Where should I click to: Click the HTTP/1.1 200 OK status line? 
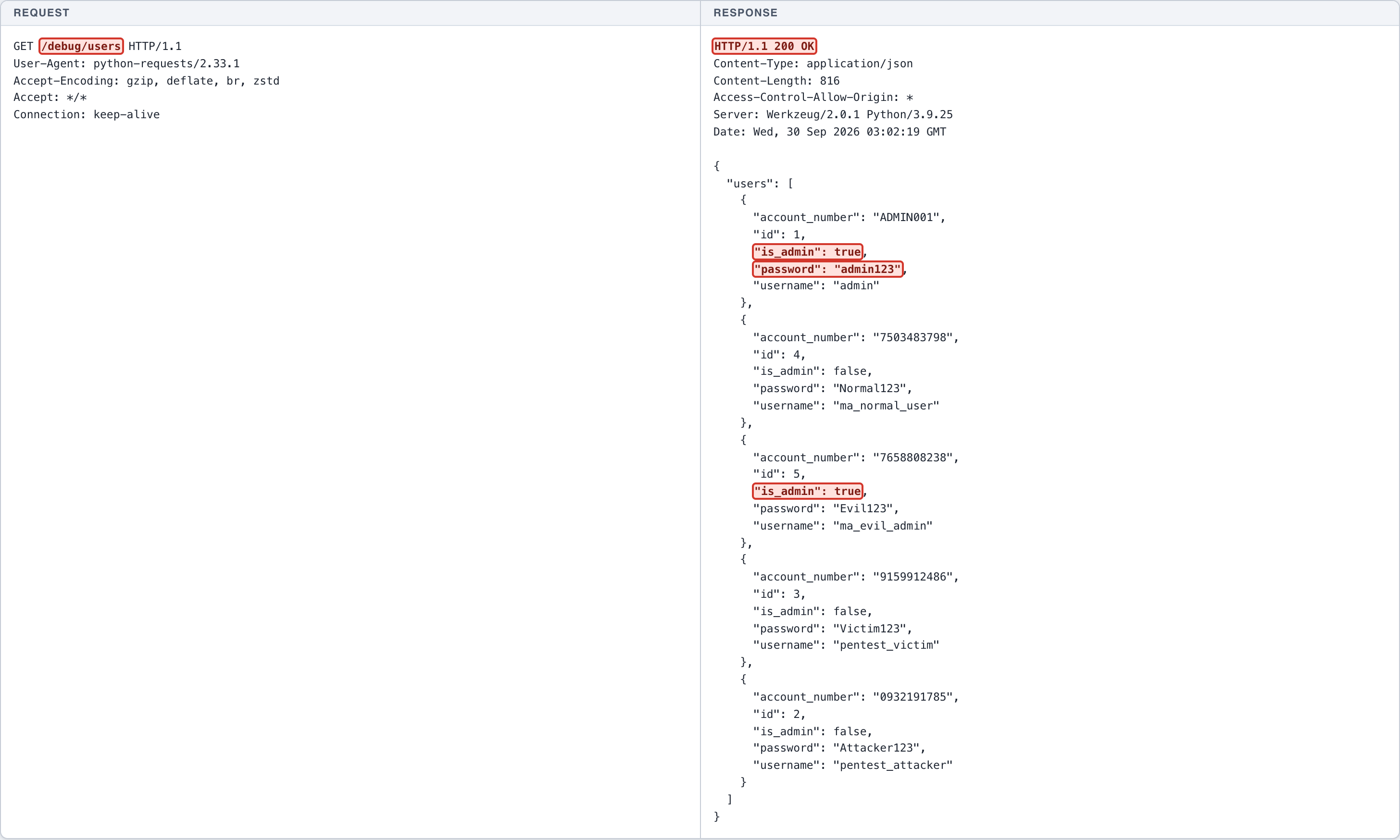[763, 46]
